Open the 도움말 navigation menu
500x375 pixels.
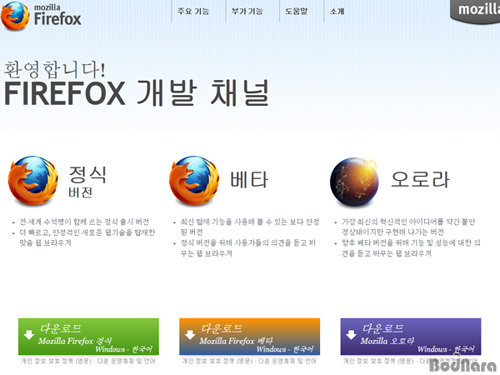296,11
